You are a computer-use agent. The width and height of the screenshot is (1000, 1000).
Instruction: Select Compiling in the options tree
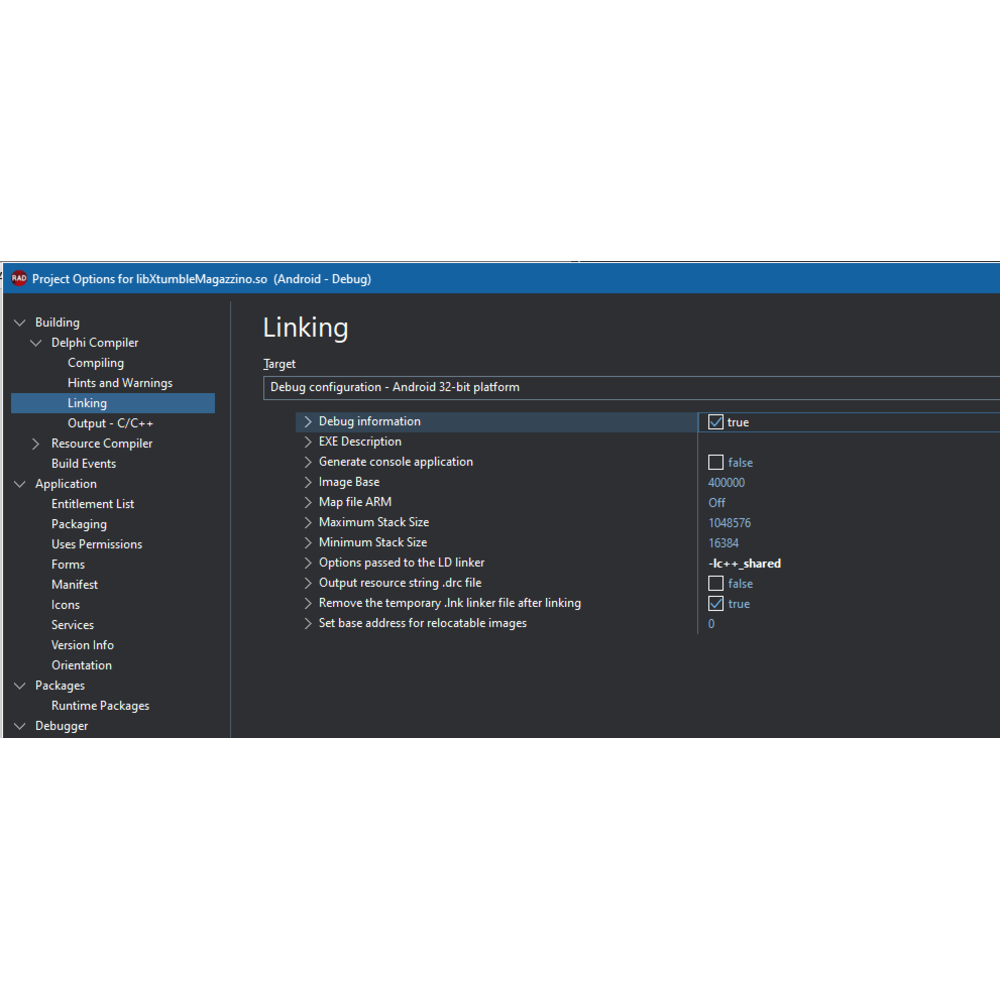coord(96,363)
